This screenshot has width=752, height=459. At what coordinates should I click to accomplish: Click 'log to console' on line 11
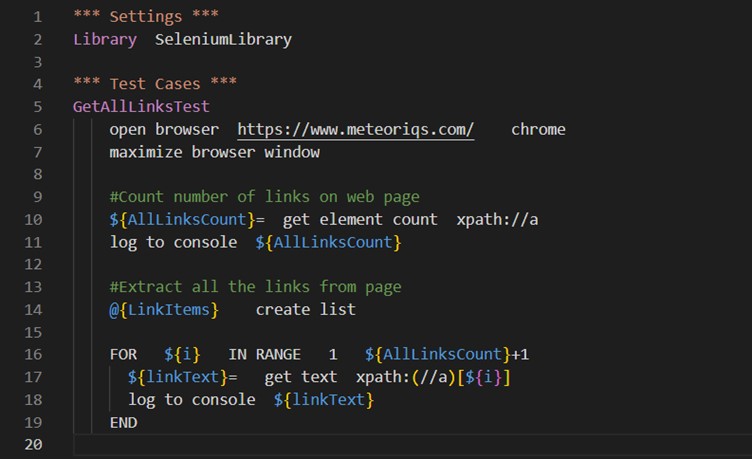[x=173, y=242]
